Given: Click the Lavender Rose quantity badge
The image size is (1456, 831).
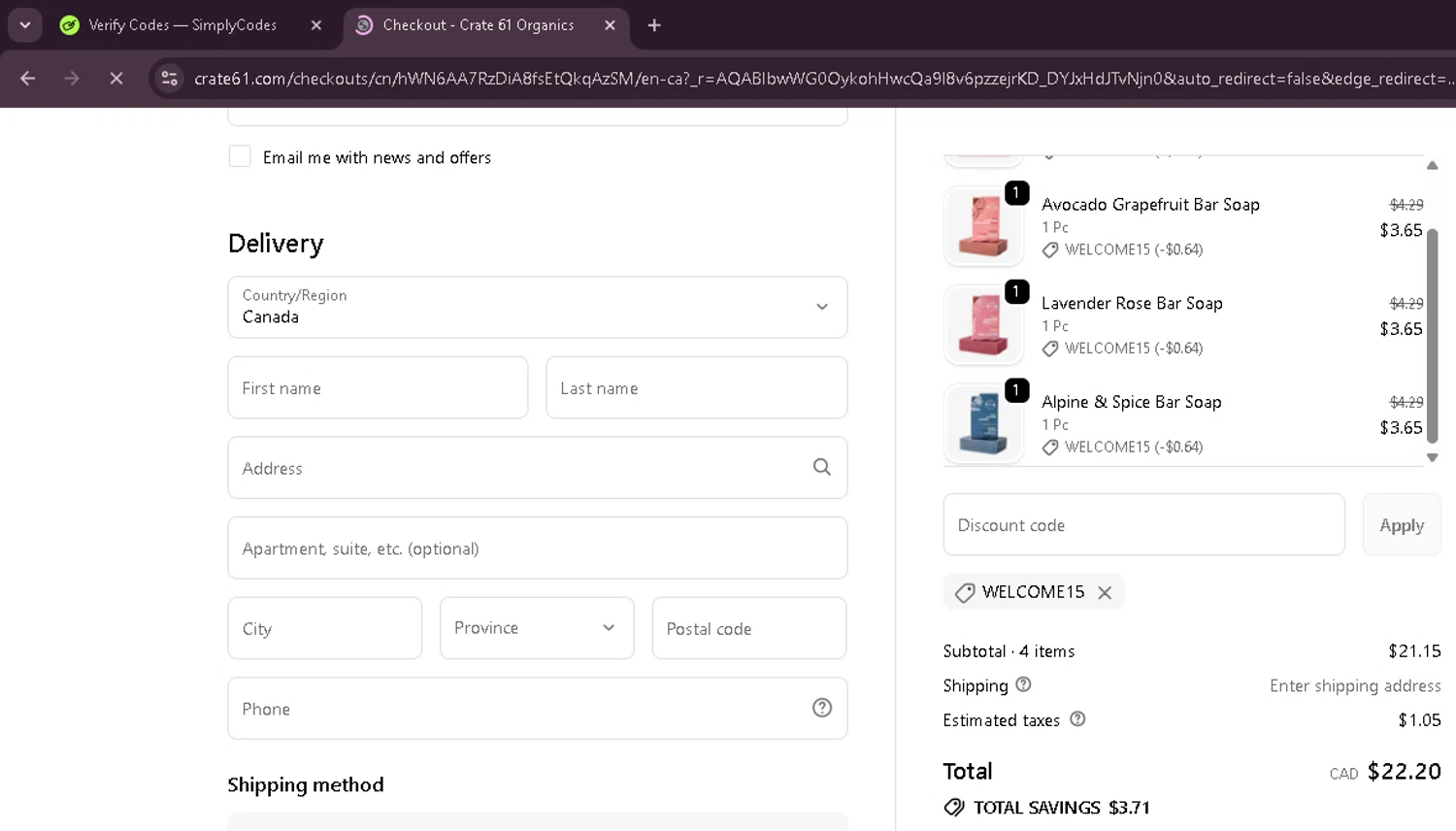Looking at the screenshot, I should (1016, 291).
